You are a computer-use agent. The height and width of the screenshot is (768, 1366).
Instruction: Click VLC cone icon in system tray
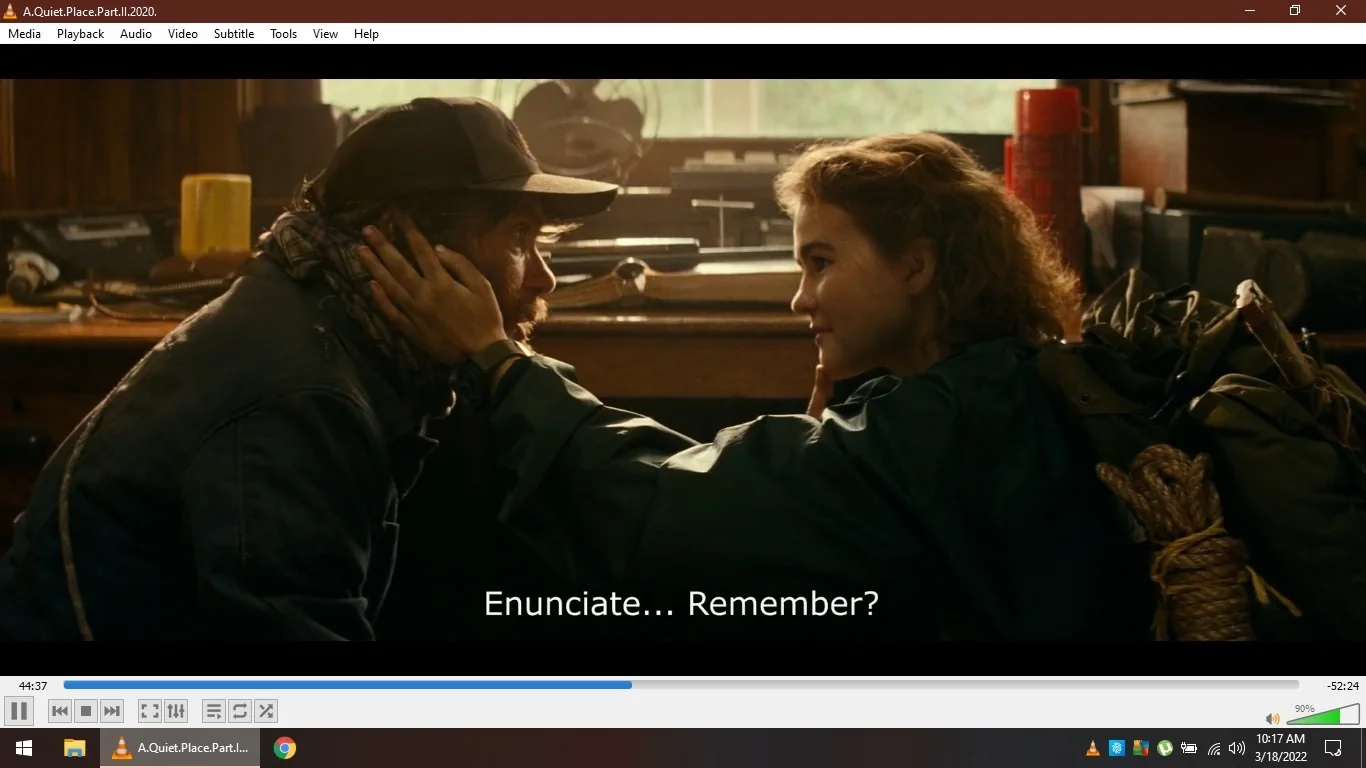(x=1093, y=748)
